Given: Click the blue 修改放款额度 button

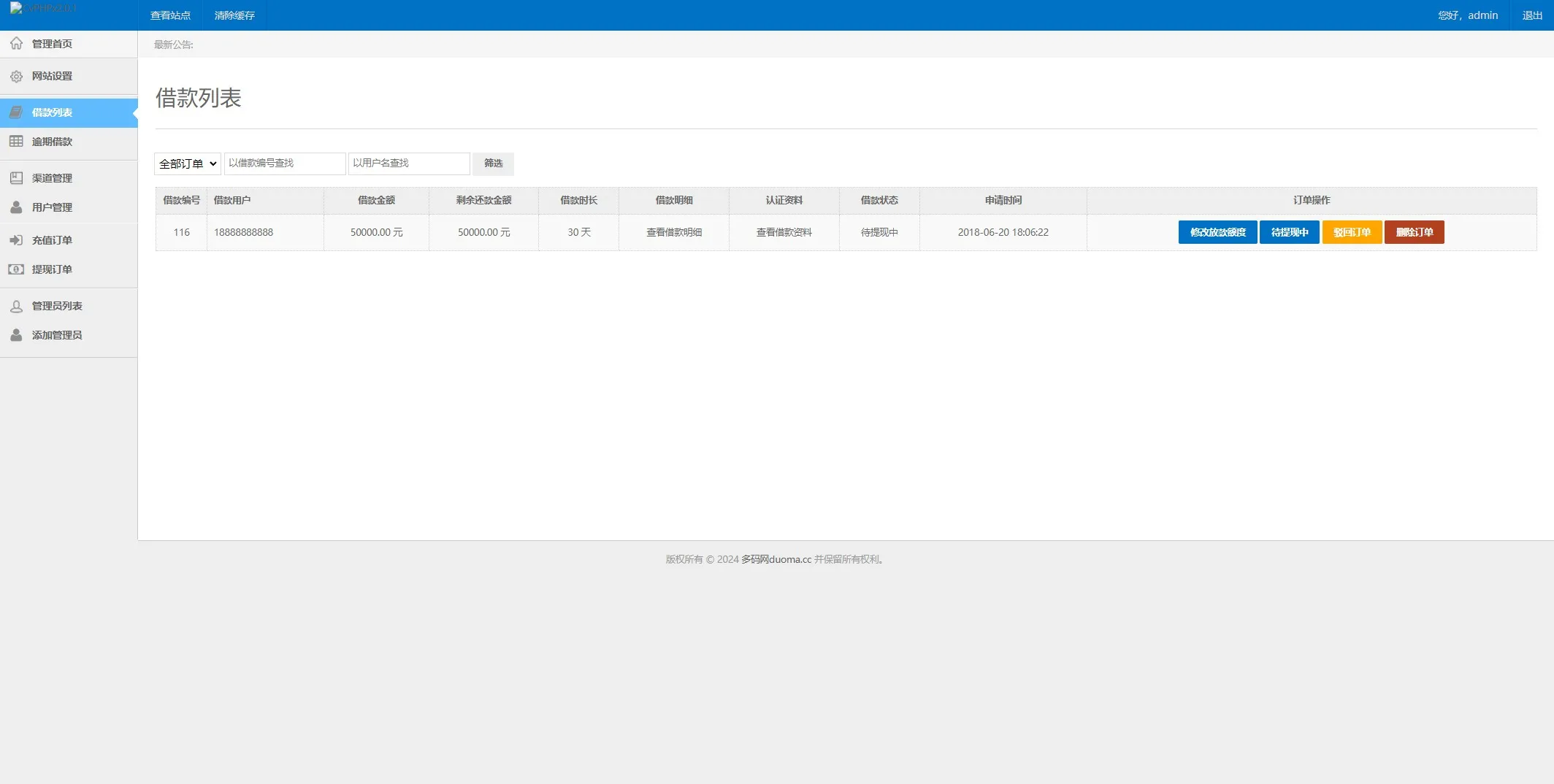Looking at the screenshot, I should [1217, 232].
